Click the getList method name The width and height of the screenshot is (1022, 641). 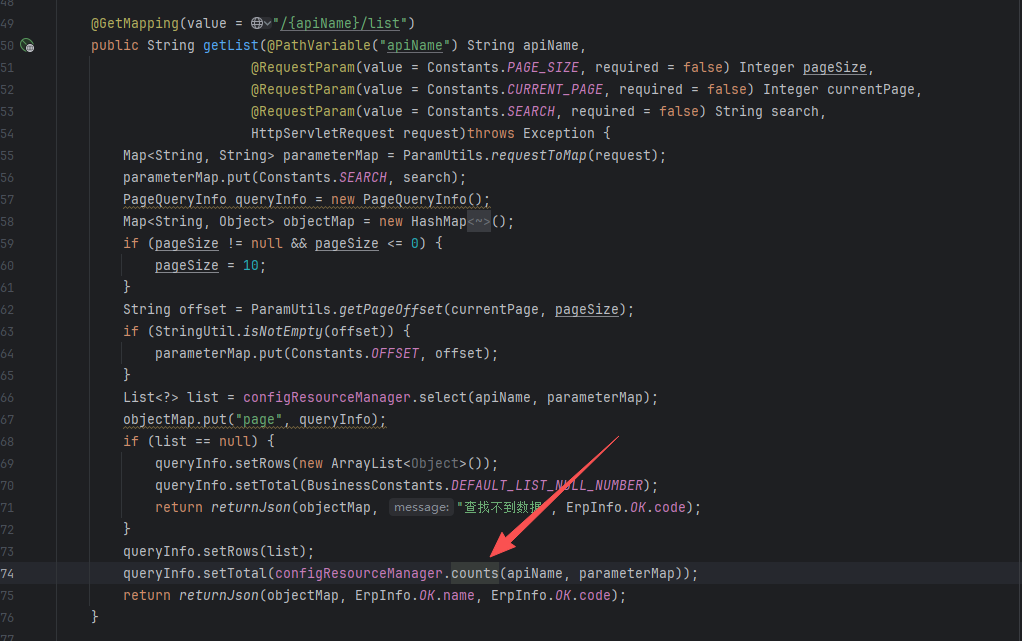coord(230,45)
